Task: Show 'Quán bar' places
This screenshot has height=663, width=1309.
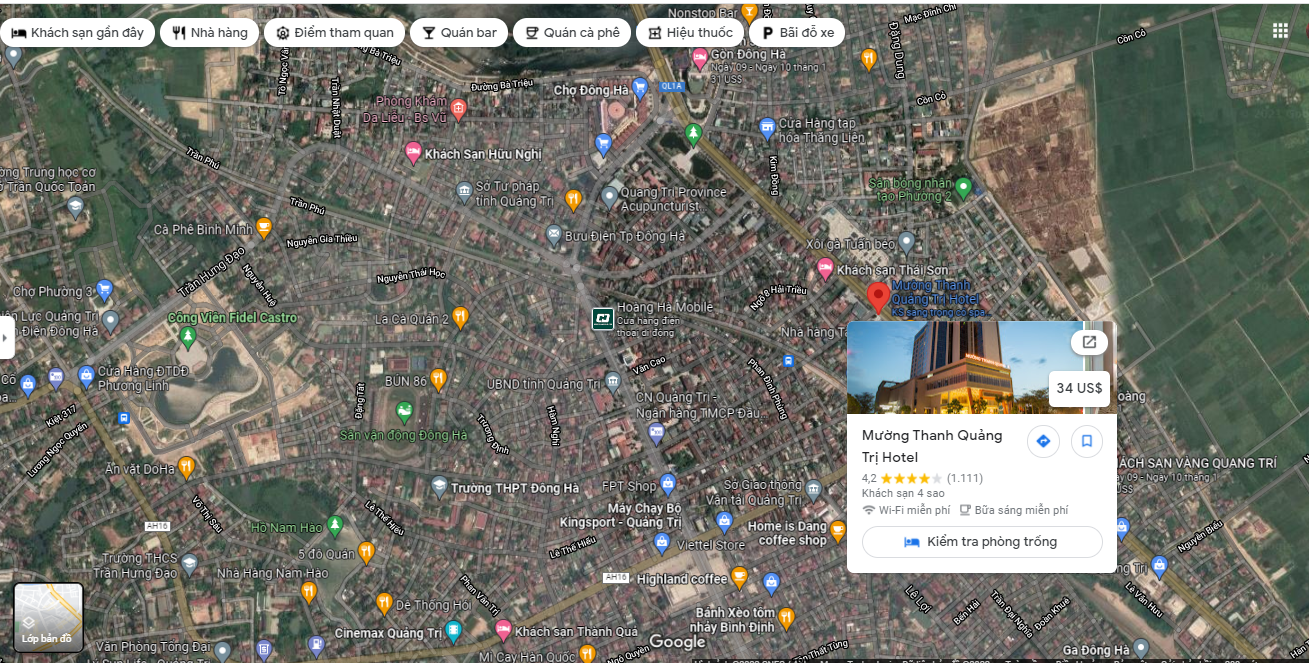Action: coord(459,32)
